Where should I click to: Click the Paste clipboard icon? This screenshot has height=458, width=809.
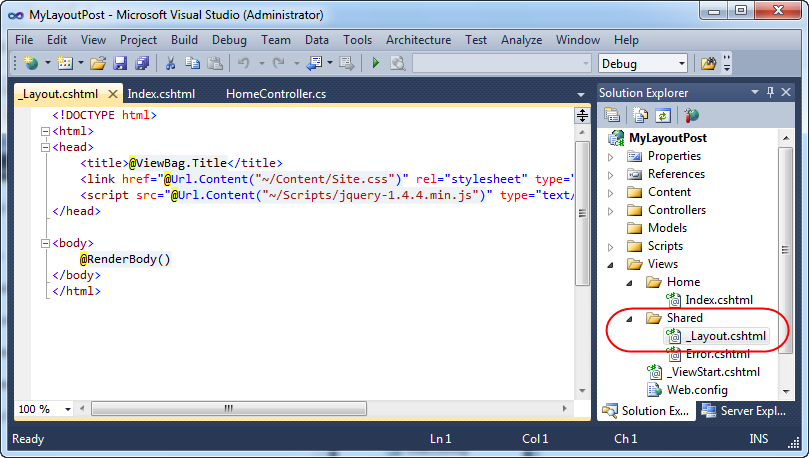(215, 63)
